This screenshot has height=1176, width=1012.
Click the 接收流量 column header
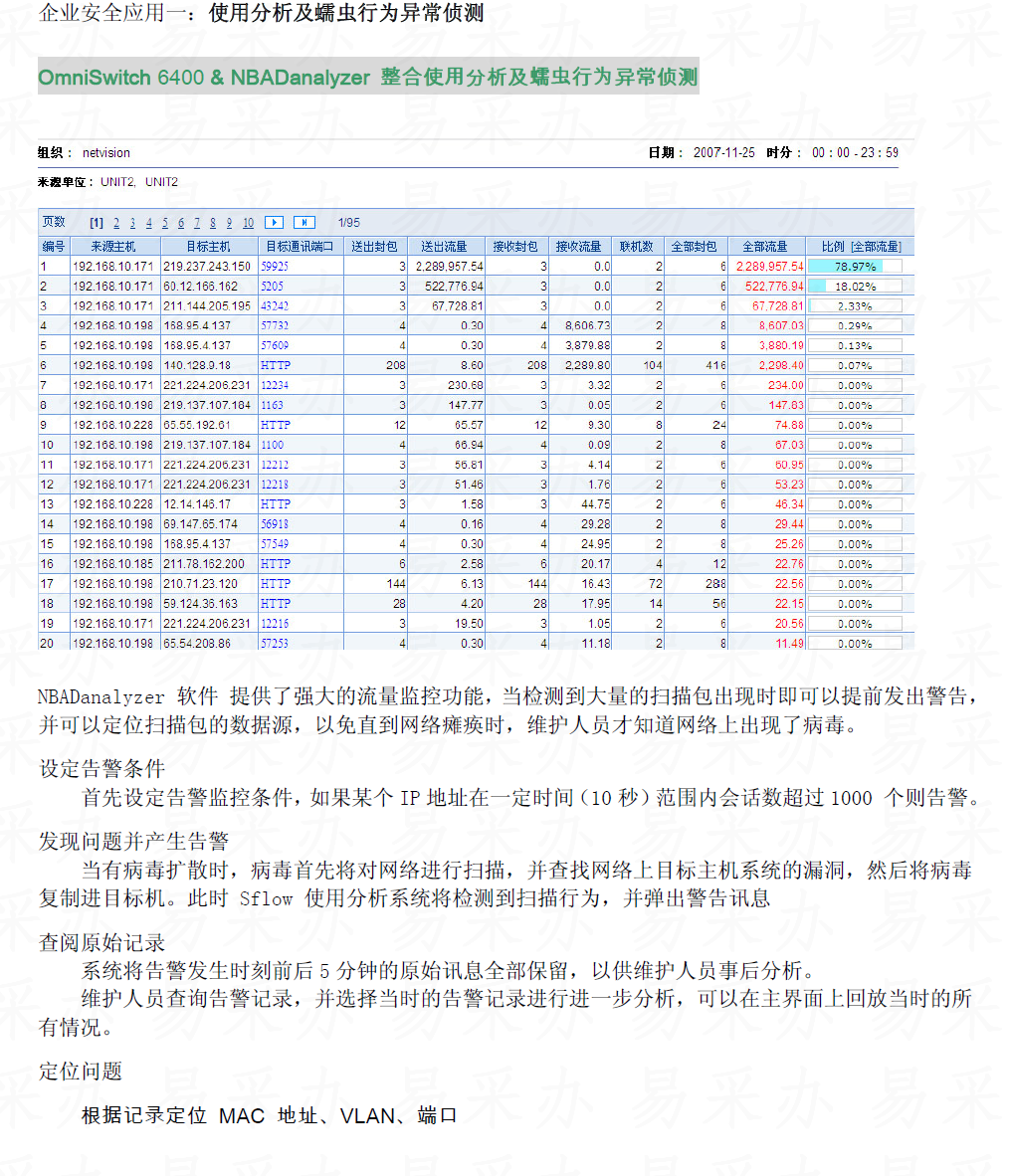tap(579, 246)
